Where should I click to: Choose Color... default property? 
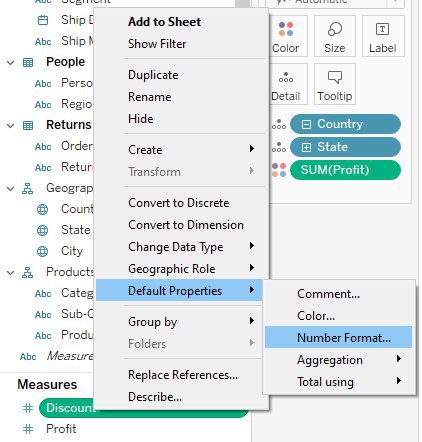(x=316, y=316)
